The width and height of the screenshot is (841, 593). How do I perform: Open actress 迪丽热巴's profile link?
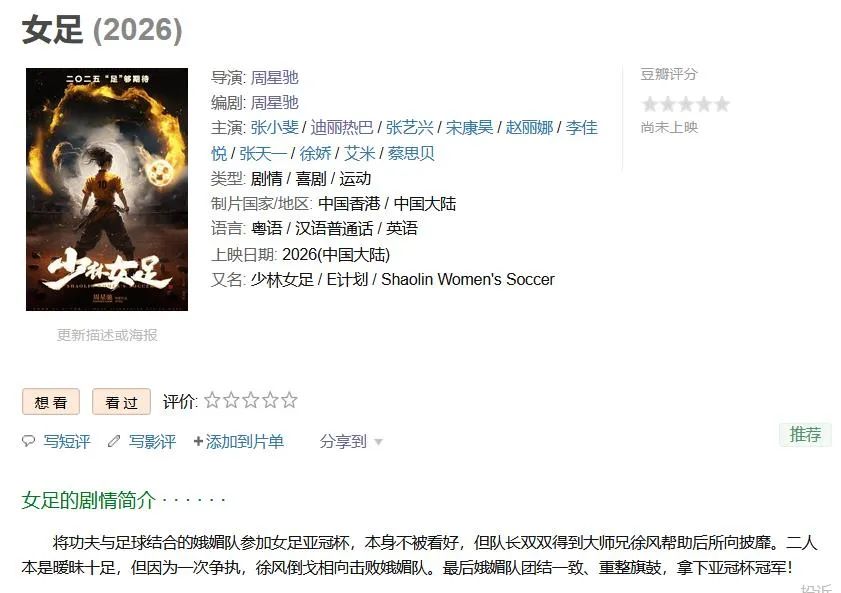point(342,128)
